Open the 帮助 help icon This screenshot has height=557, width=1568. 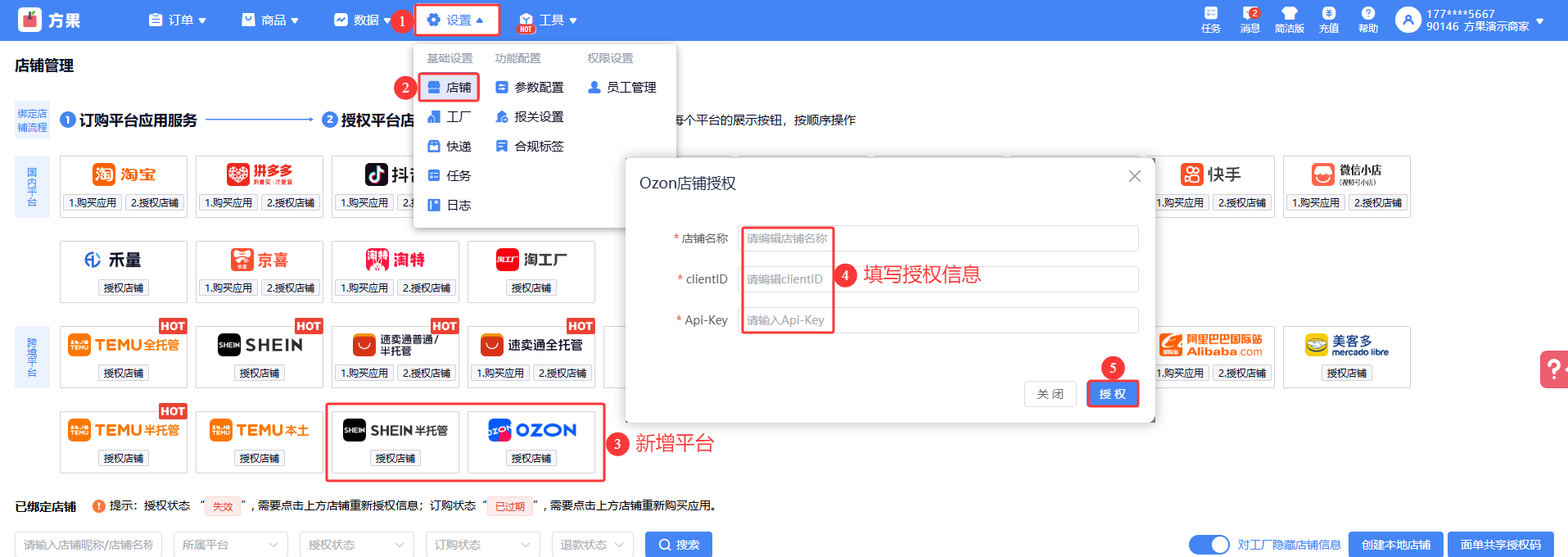coord(1367,20)
